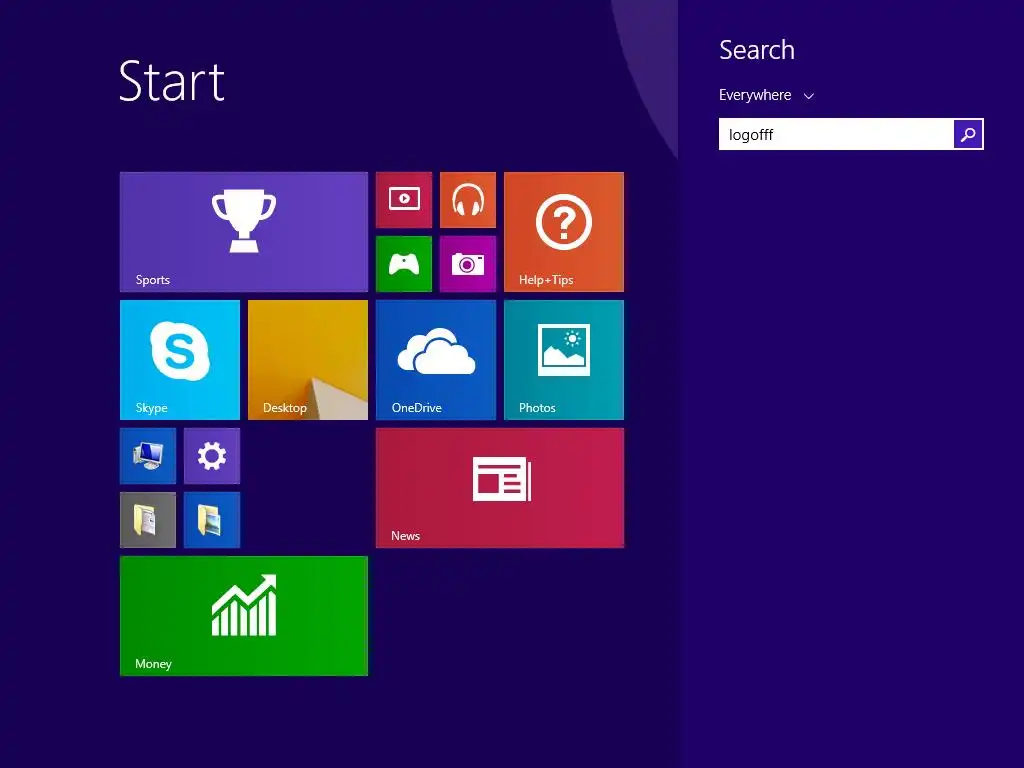The height and width of the screenshot is (768, 1024).
Task: Open the Documents folder tile
Action: click(148, 520)
